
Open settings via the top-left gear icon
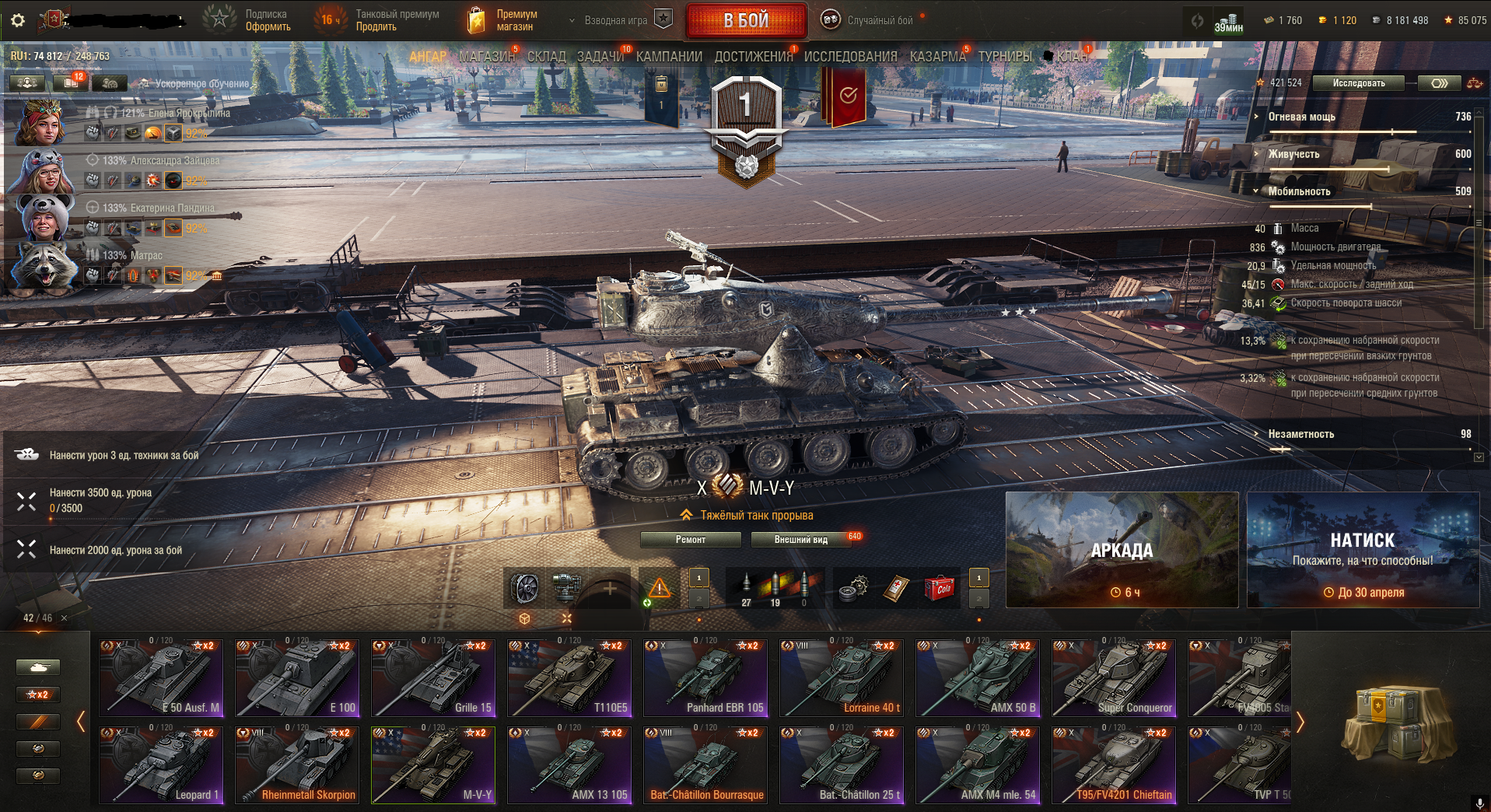(x=18, y=20)
